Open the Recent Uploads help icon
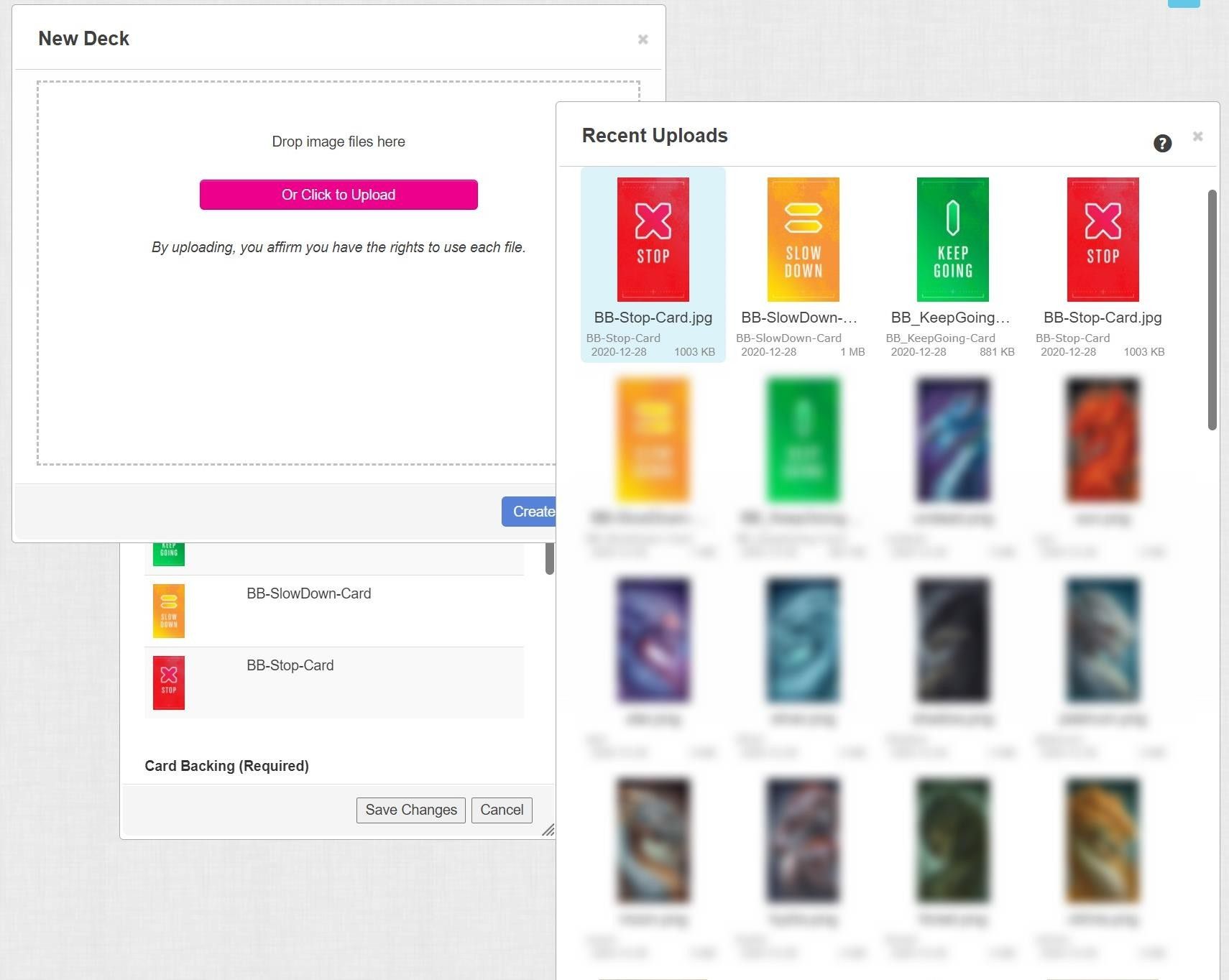 point(1162,143)
